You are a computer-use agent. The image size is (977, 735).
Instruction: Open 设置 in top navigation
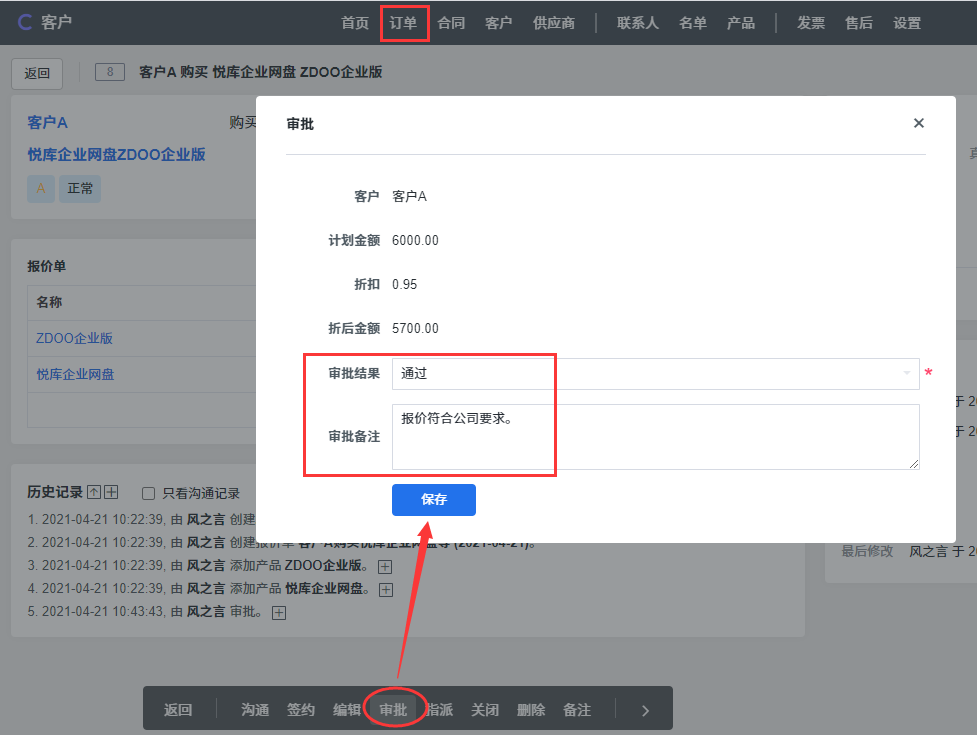point(907,23)
